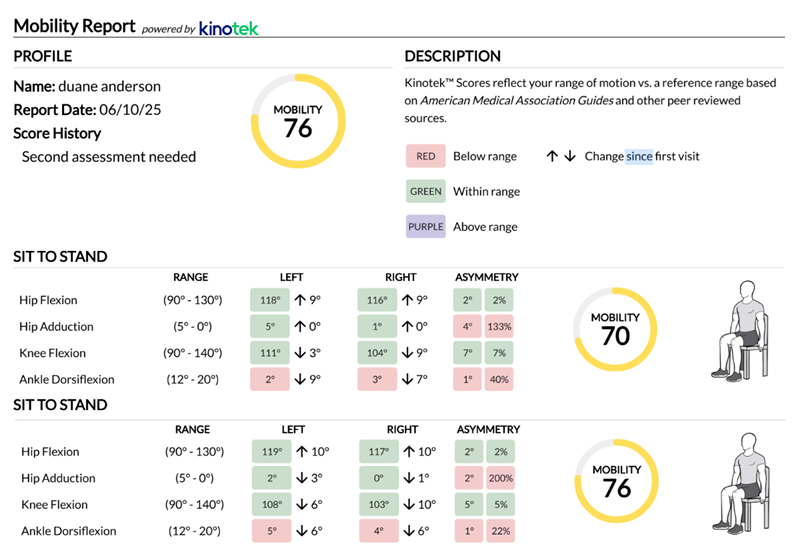Click the lower Mobility 76 ring gauge
Viewport: 803px width, 545px height.
617,481
